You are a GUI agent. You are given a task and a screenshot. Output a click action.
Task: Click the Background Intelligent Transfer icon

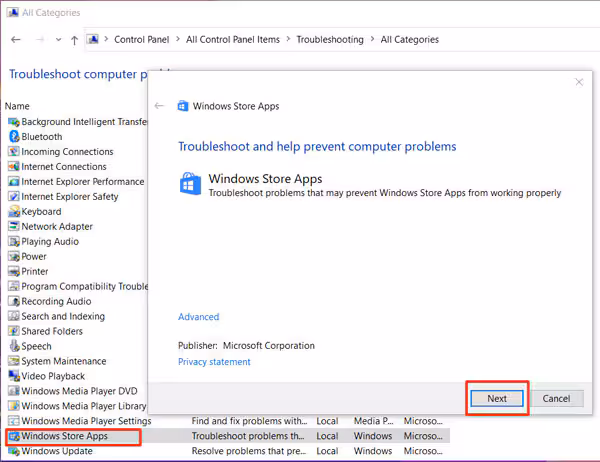tap(14, 122)
